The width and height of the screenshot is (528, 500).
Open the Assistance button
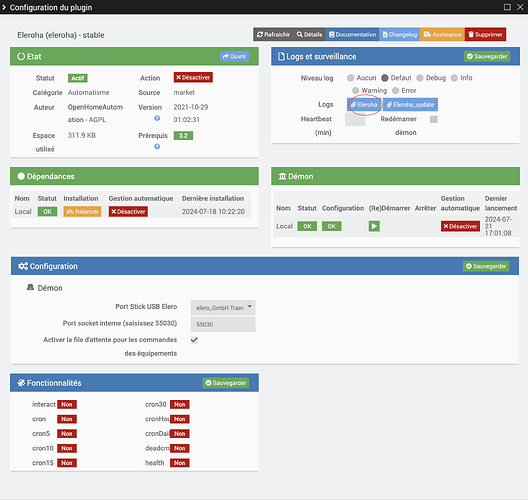tap(442, 34)
